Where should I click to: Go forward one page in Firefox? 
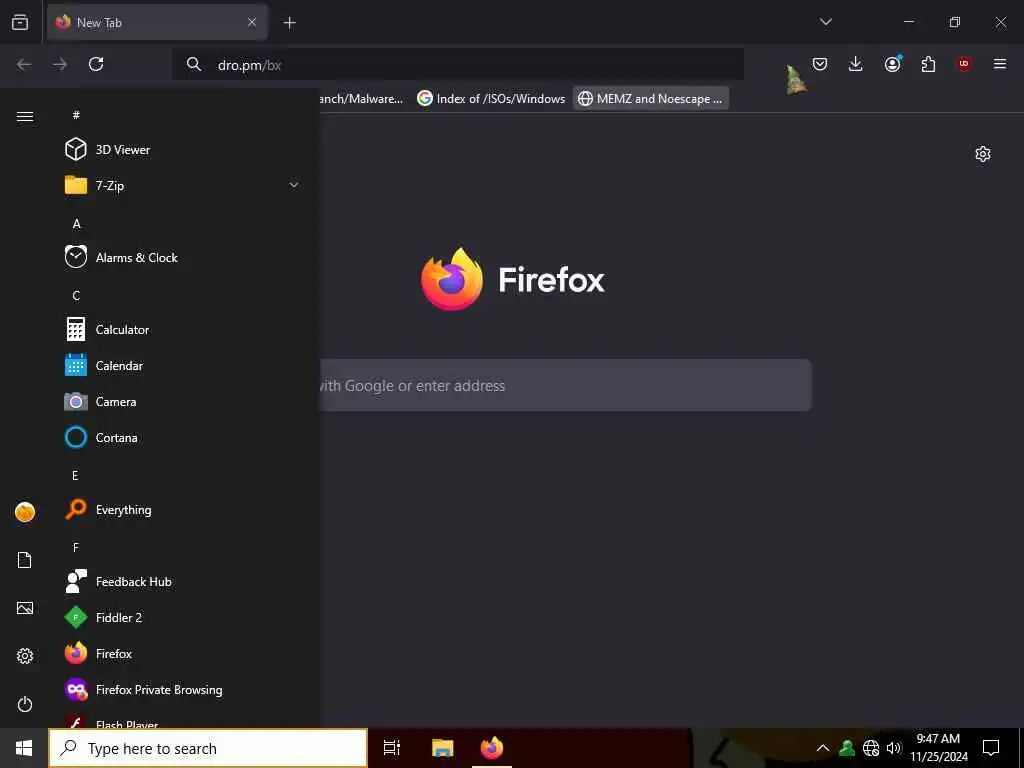coord(60,64)
